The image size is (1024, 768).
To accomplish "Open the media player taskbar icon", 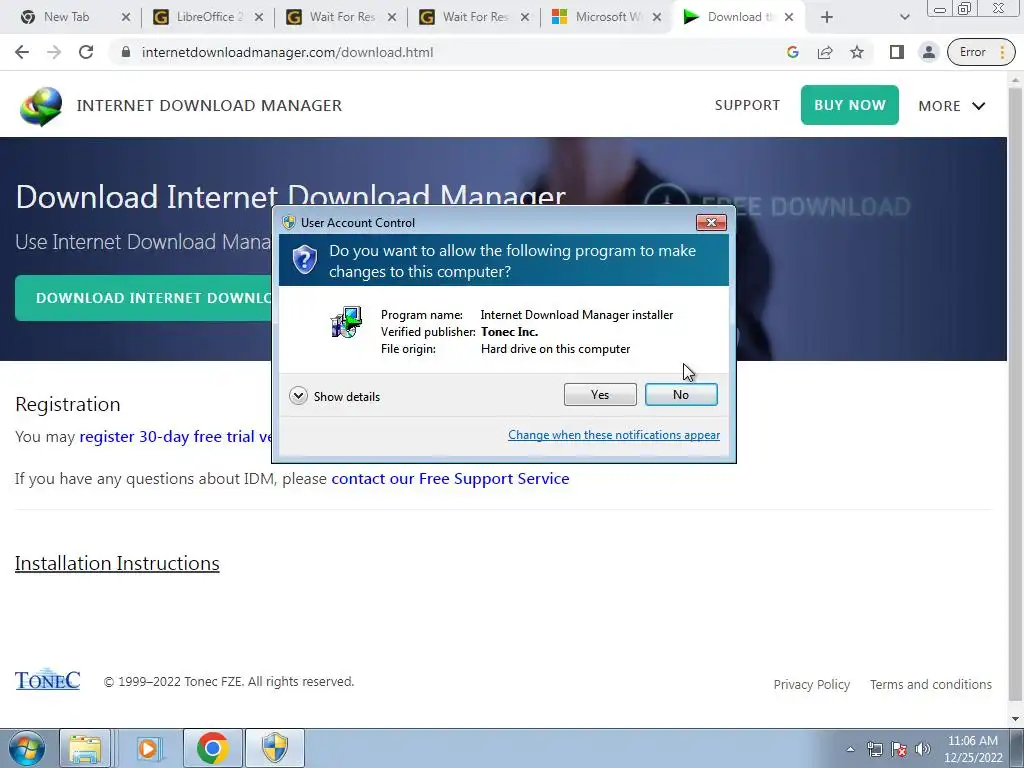I will coord(148,748).
